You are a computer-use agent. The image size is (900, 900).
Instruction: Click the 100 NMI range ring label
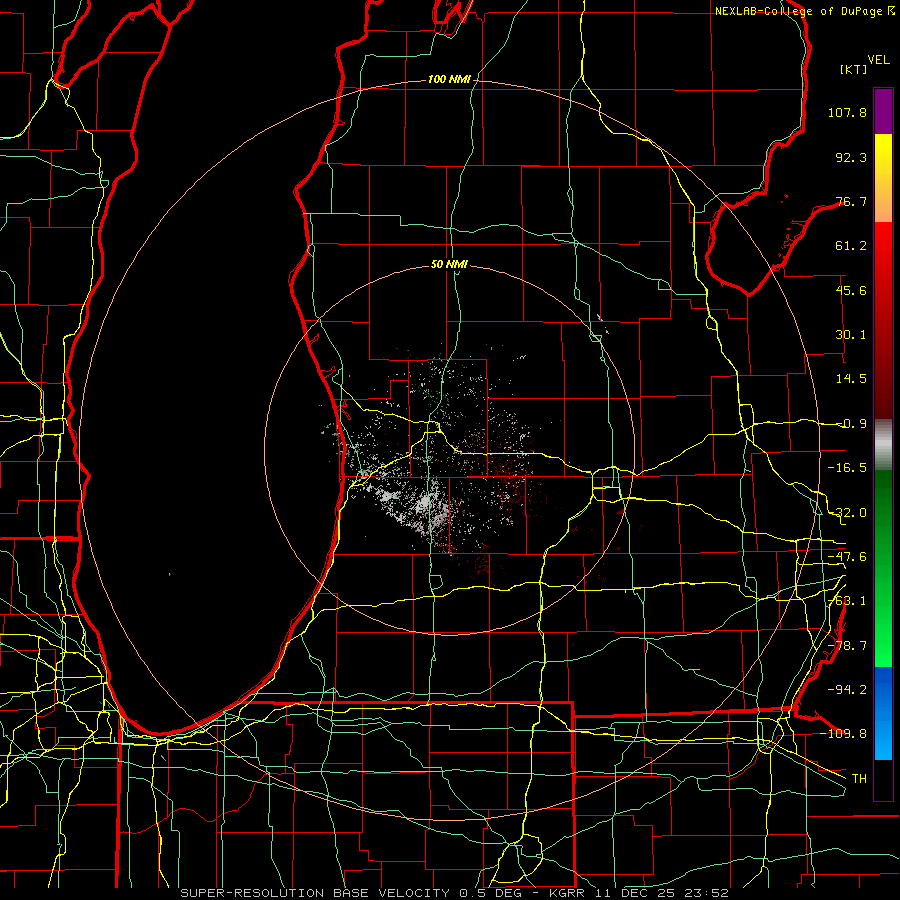click(x=449, y=79)
